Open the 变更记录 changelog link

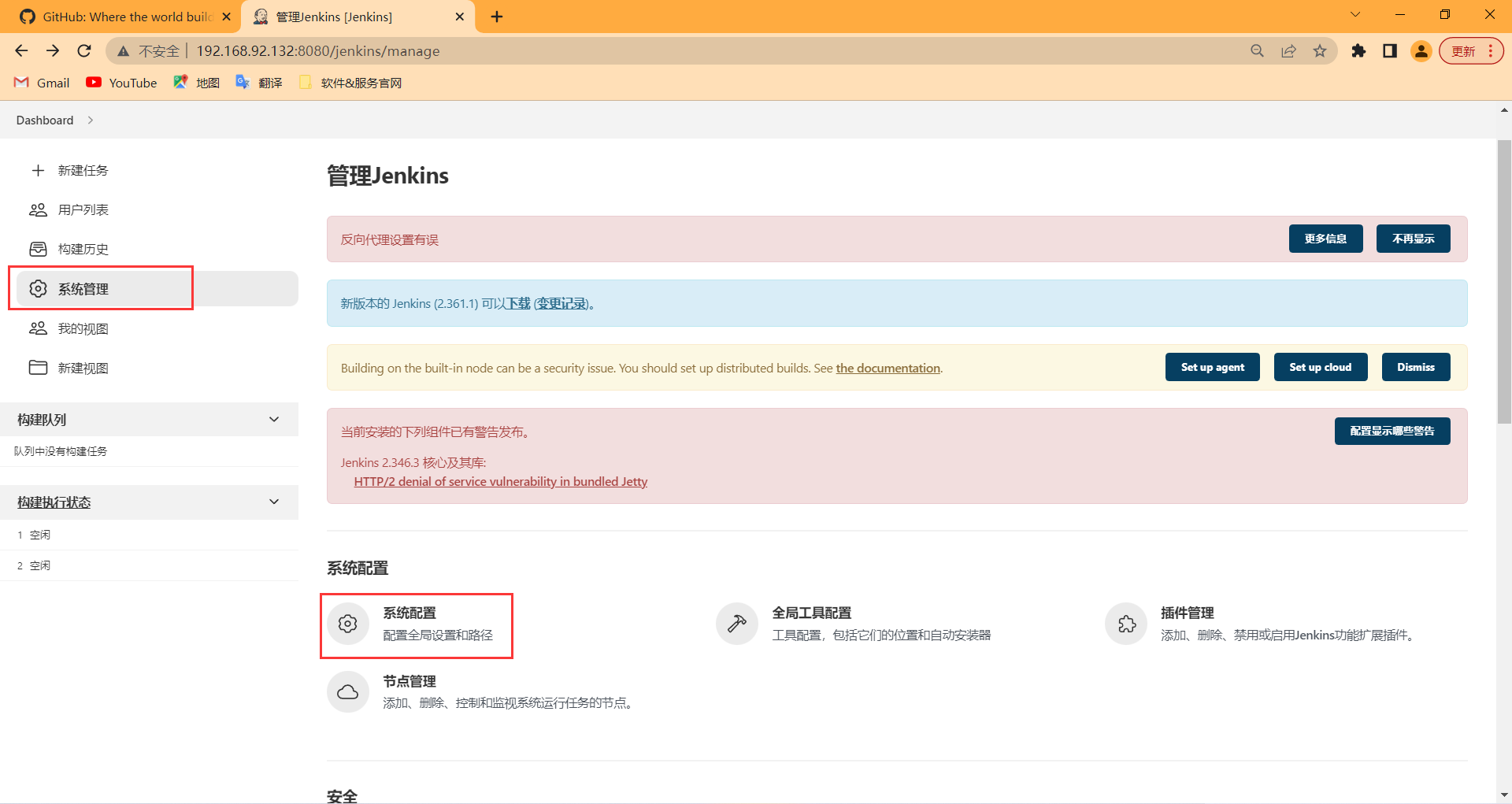[x=562, y=304]
